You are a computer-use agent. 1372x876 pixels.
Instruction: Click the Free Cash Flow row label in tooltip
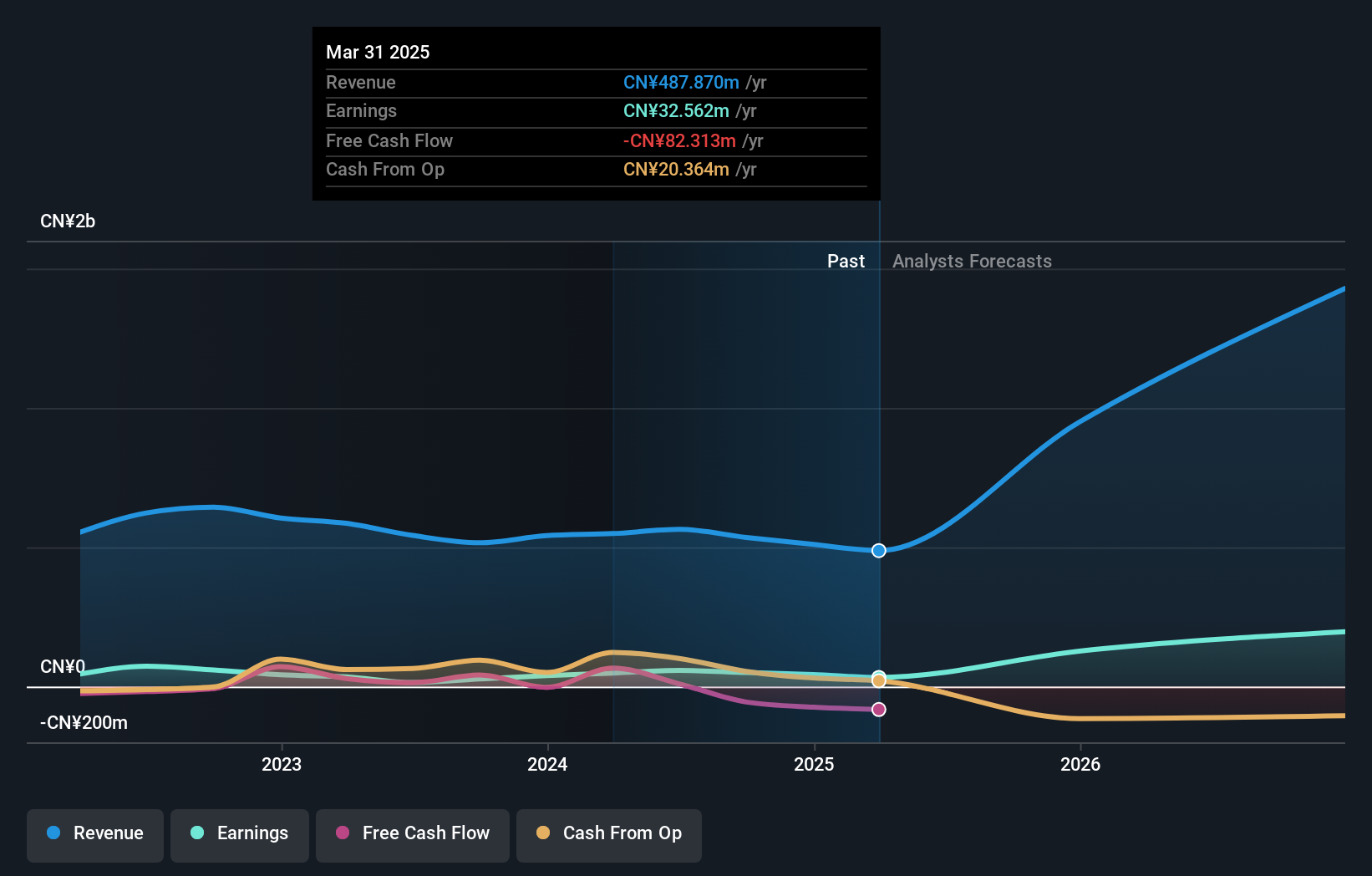(389, 141)
